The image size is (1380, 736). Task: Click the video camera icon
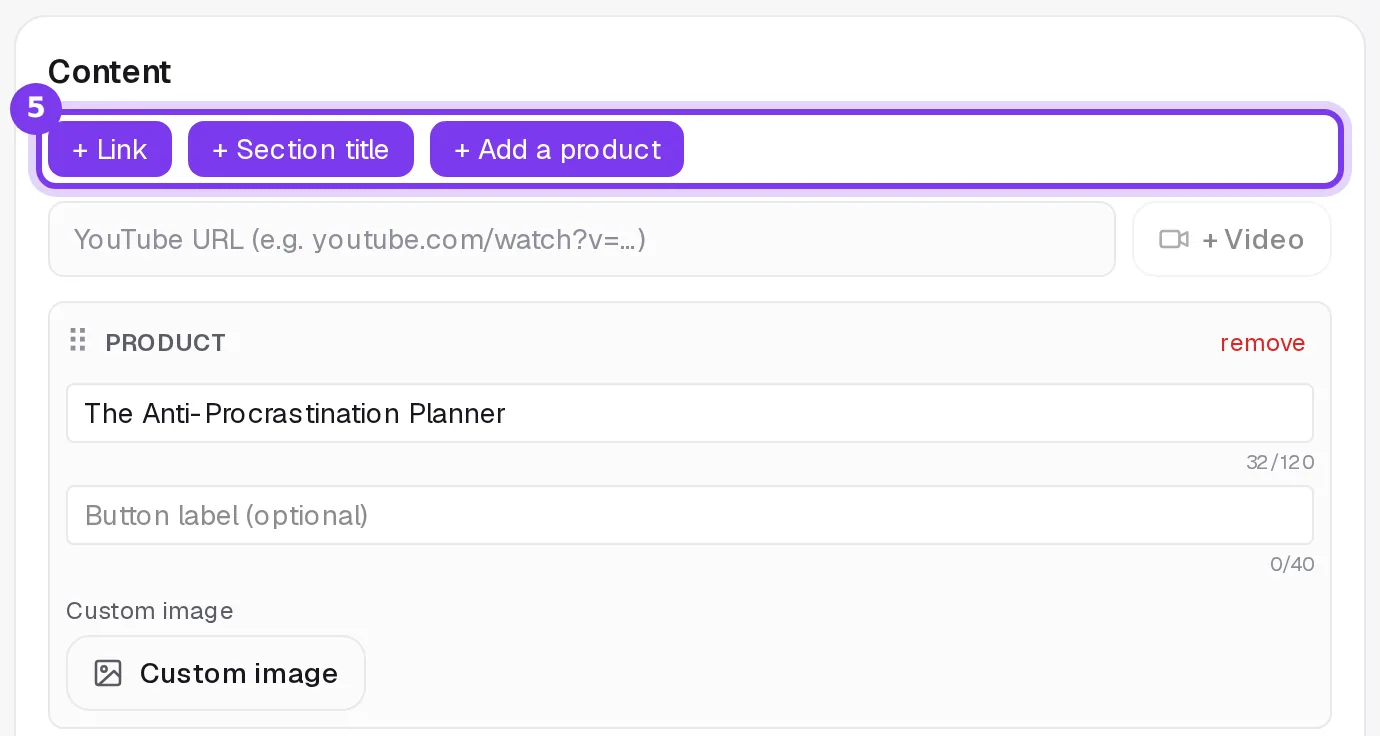tap(1174, 239)
